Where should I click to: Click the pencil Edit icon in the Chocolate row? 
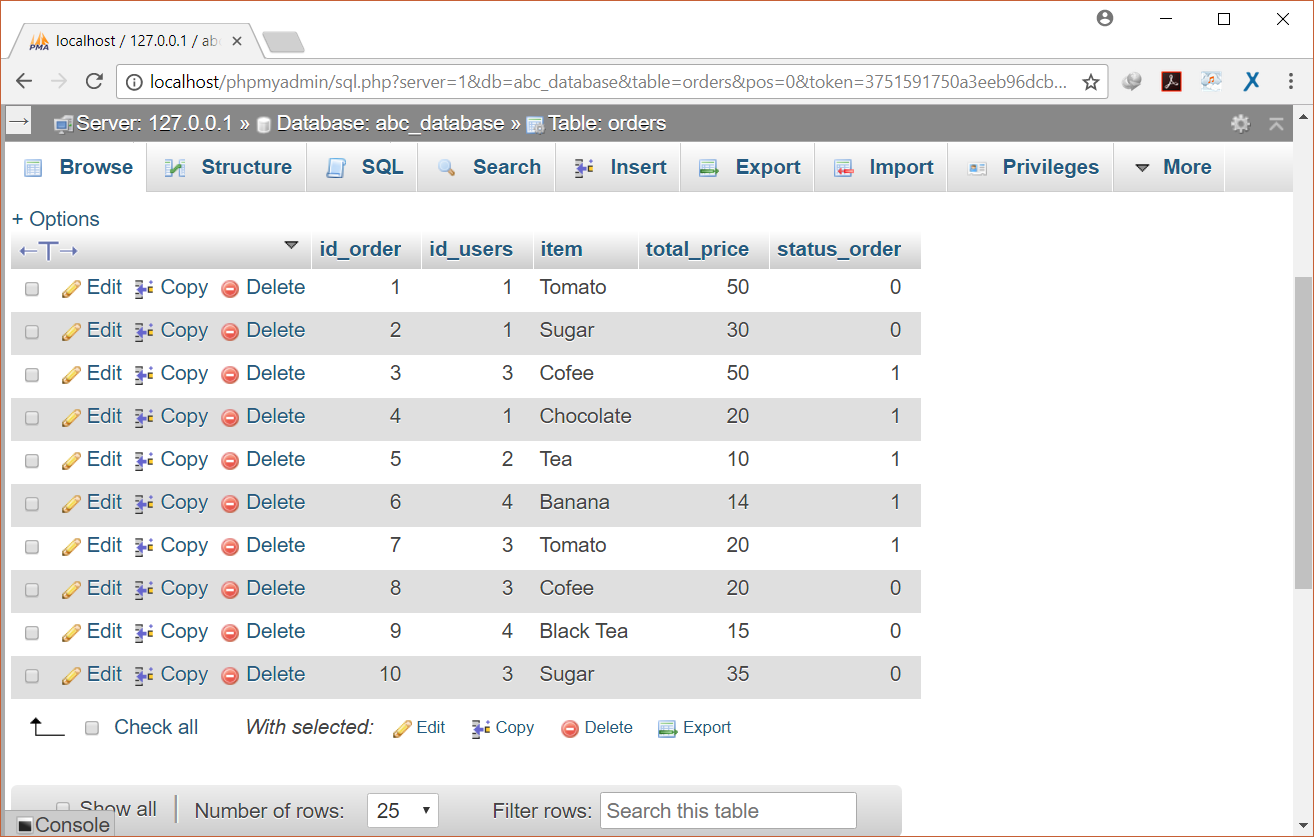pos(71,418)
